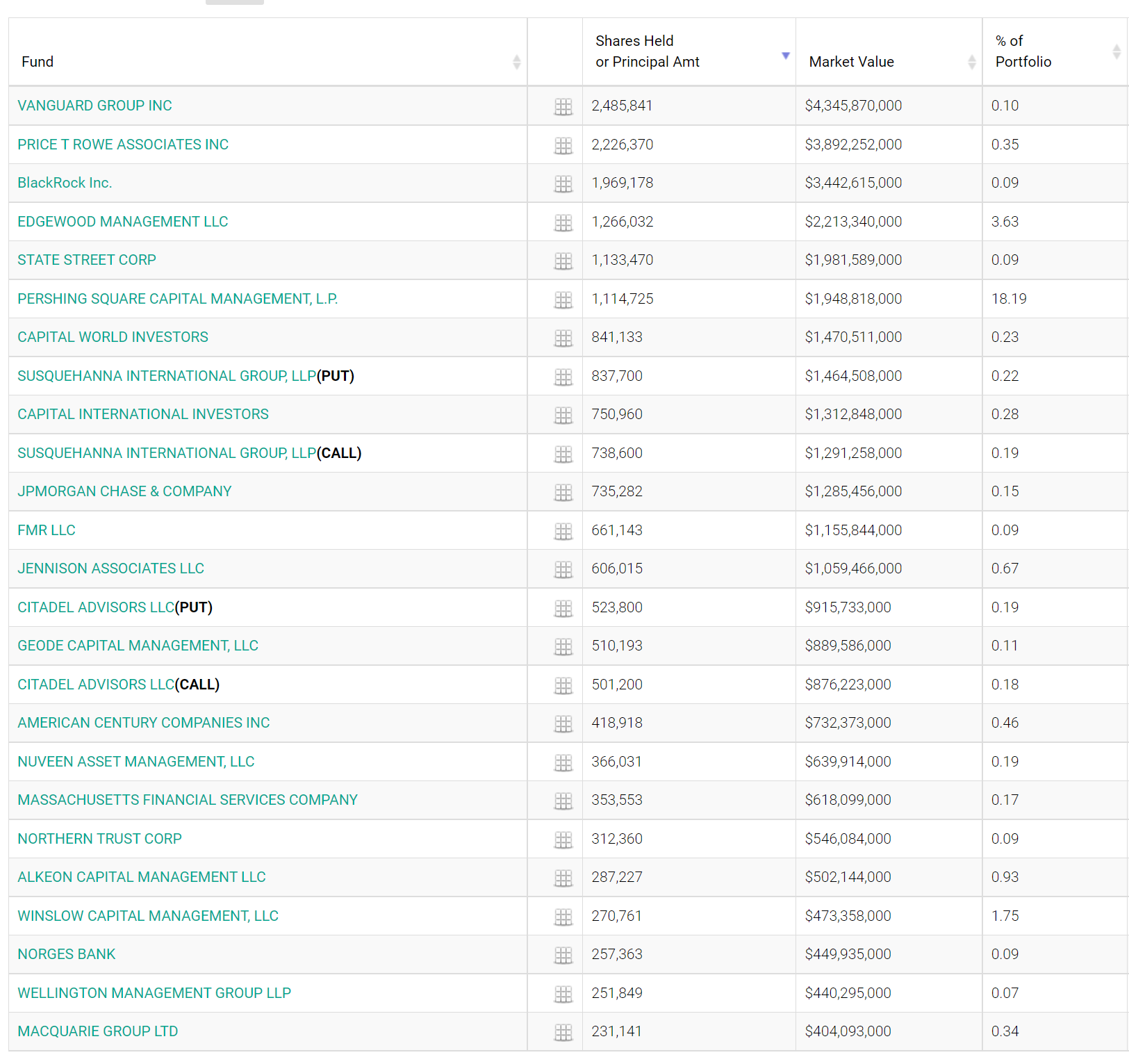Open NORTHERN TRUST CORP link
Screen dimensions: 1129x1064
pos(99,839)
